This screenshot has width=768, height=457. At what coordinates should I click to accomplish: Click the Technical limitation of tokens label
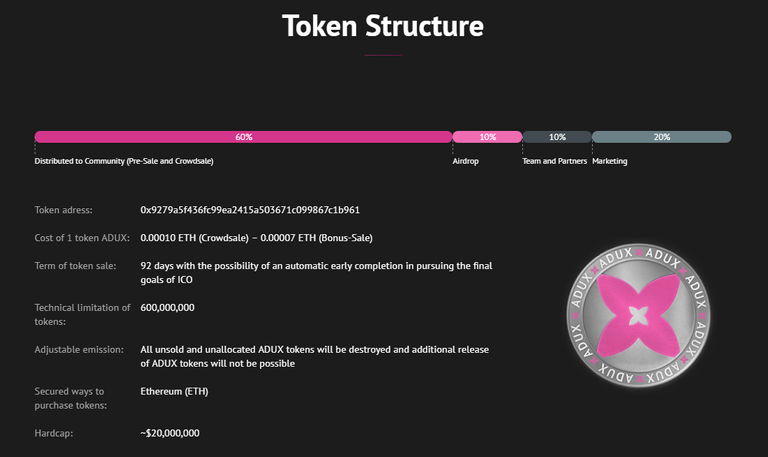click(82, 314)
